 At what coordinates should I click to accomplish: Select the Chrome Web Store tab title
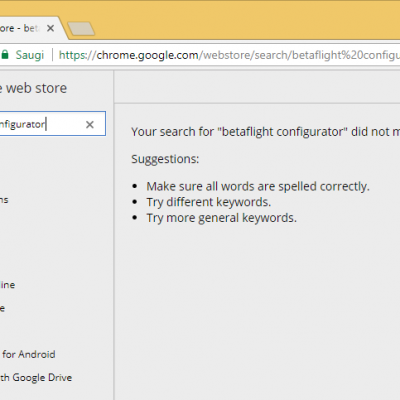(19, 28)
